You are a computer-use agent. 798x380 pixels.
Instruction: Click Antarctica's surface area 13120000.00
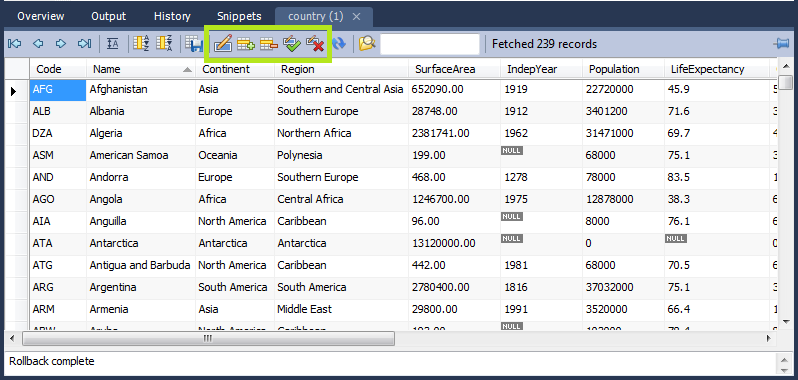coord(454,243)
